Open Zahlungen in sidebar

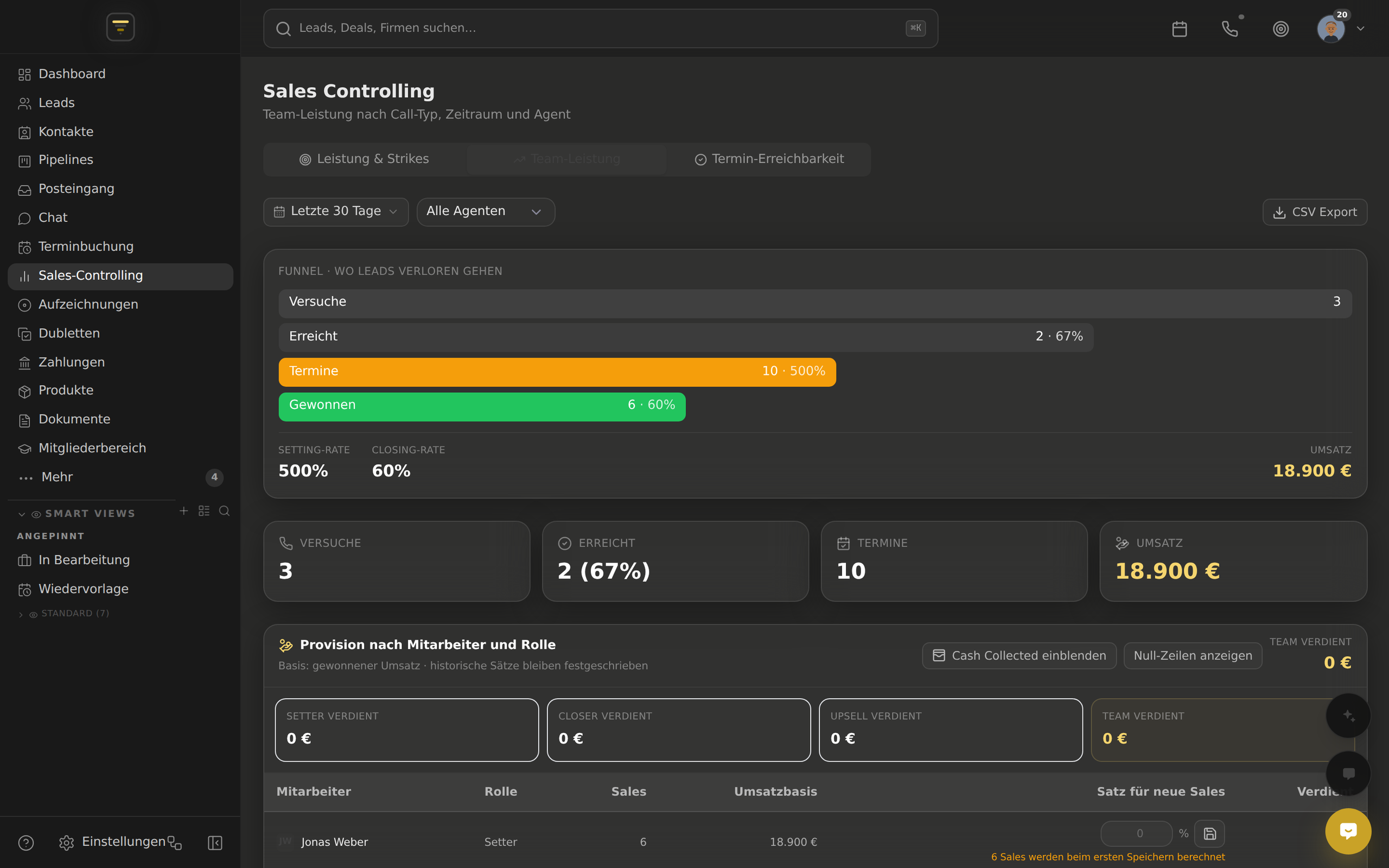click(120, 362)
